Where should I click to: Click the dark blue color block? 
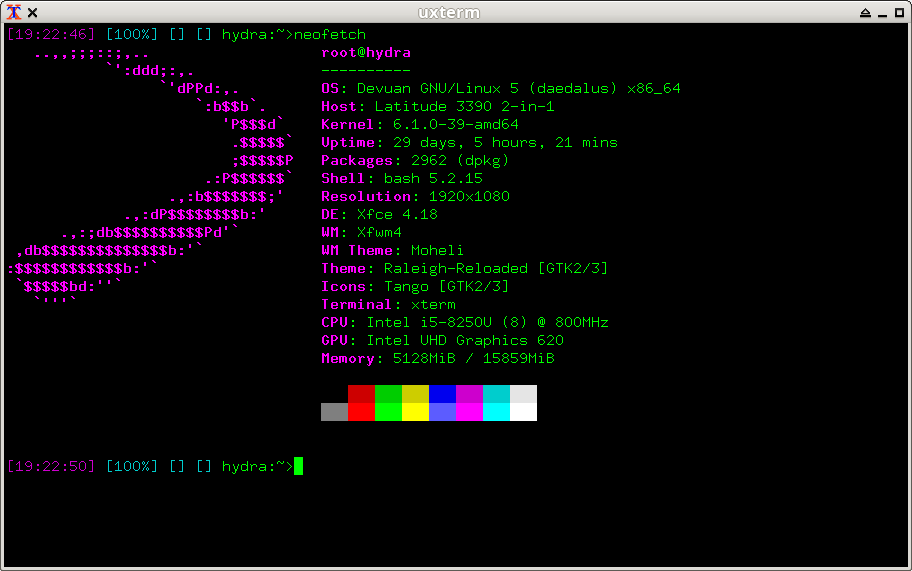point(442,394)
